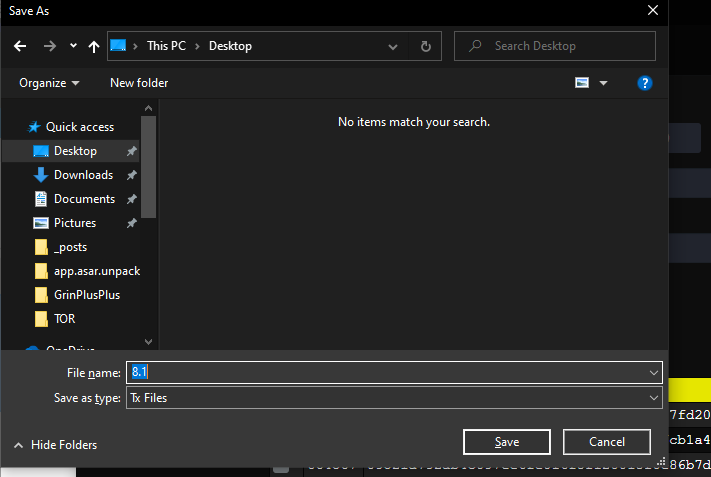Click the pin icon beside Documents
This screenshot has width=711, height=477.
(131, 199)
